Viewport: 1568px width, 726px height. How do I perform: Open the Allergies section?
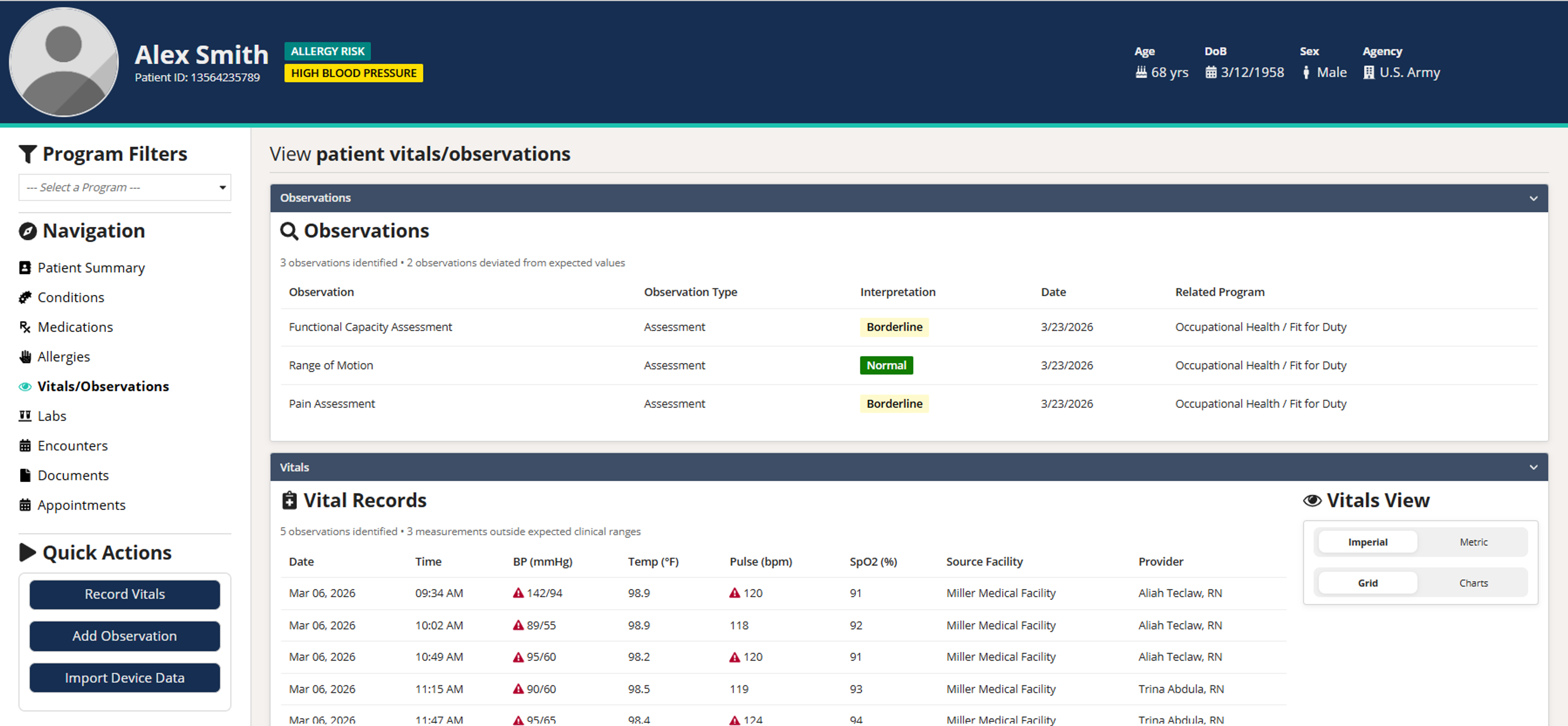coord(64,357)
